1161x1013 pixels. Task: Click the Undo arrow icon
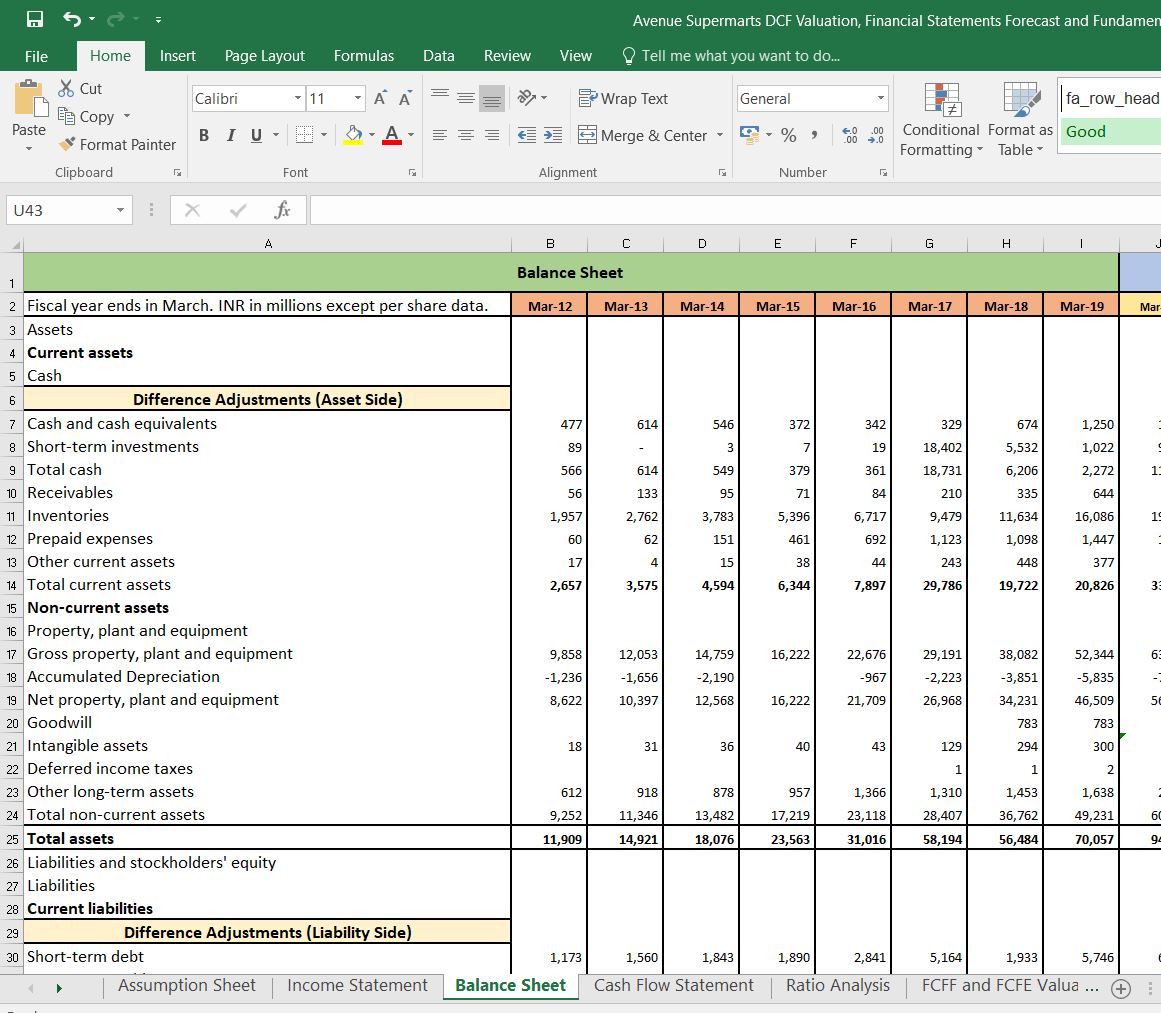click(x=72, y=19)
